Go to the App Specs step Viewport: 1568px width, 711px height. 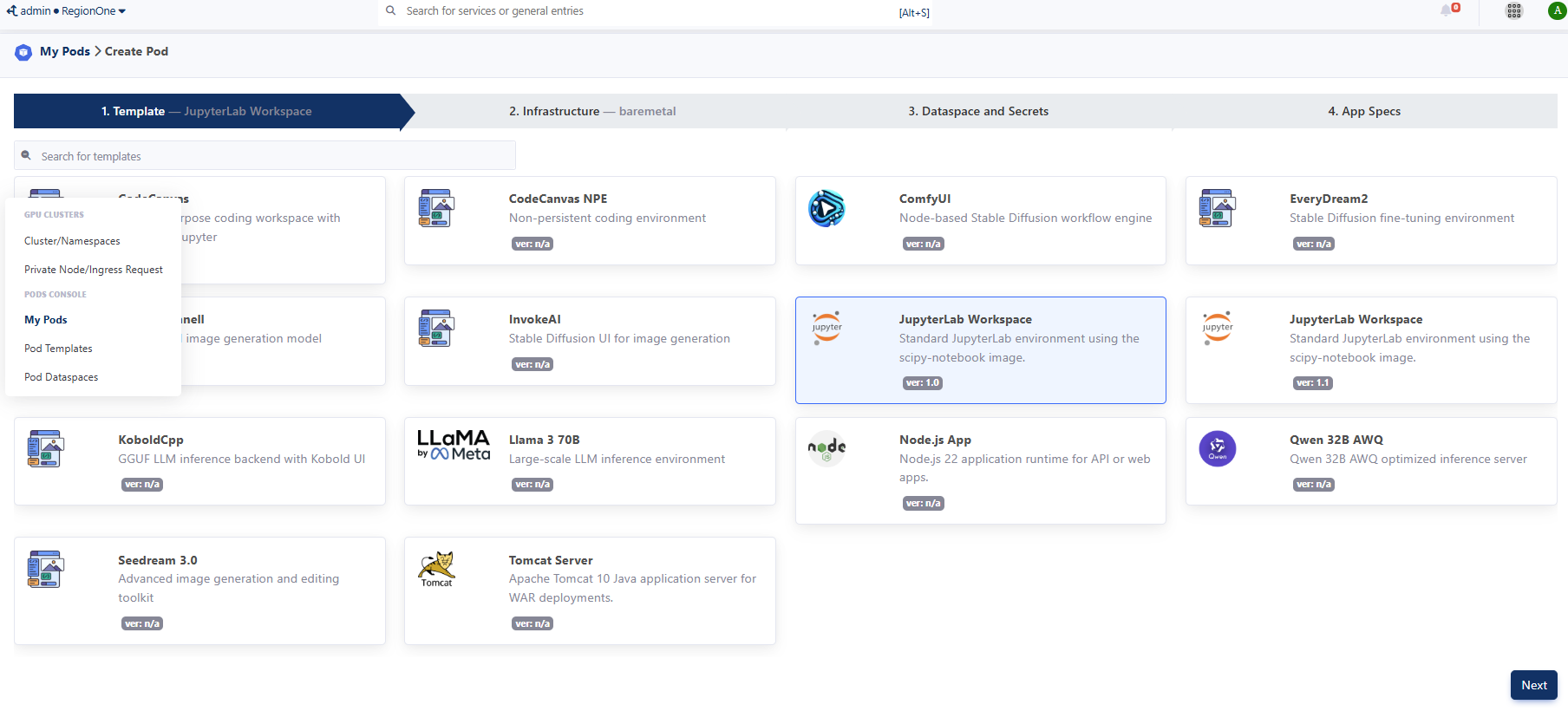(x=1364, y=111)
